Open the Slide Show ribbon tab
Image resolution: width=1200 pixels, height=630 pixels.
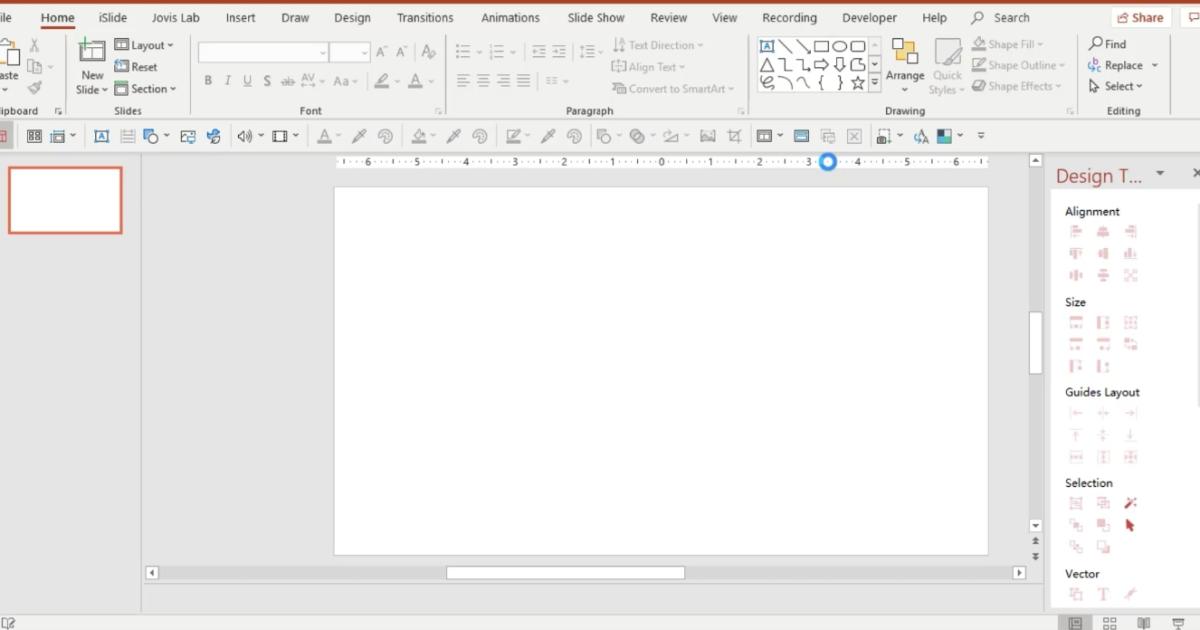(595, 17)
